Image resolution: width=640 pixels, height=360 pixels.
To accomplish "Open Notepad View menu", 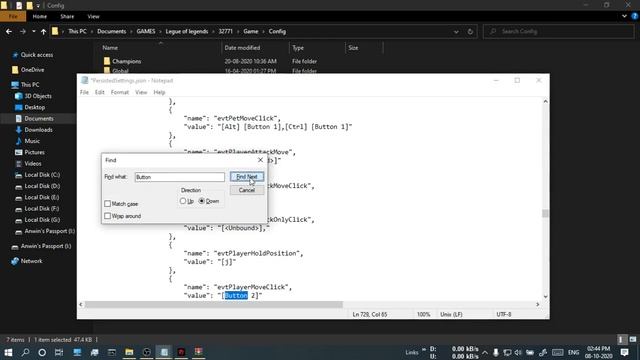I will point(141,92).
